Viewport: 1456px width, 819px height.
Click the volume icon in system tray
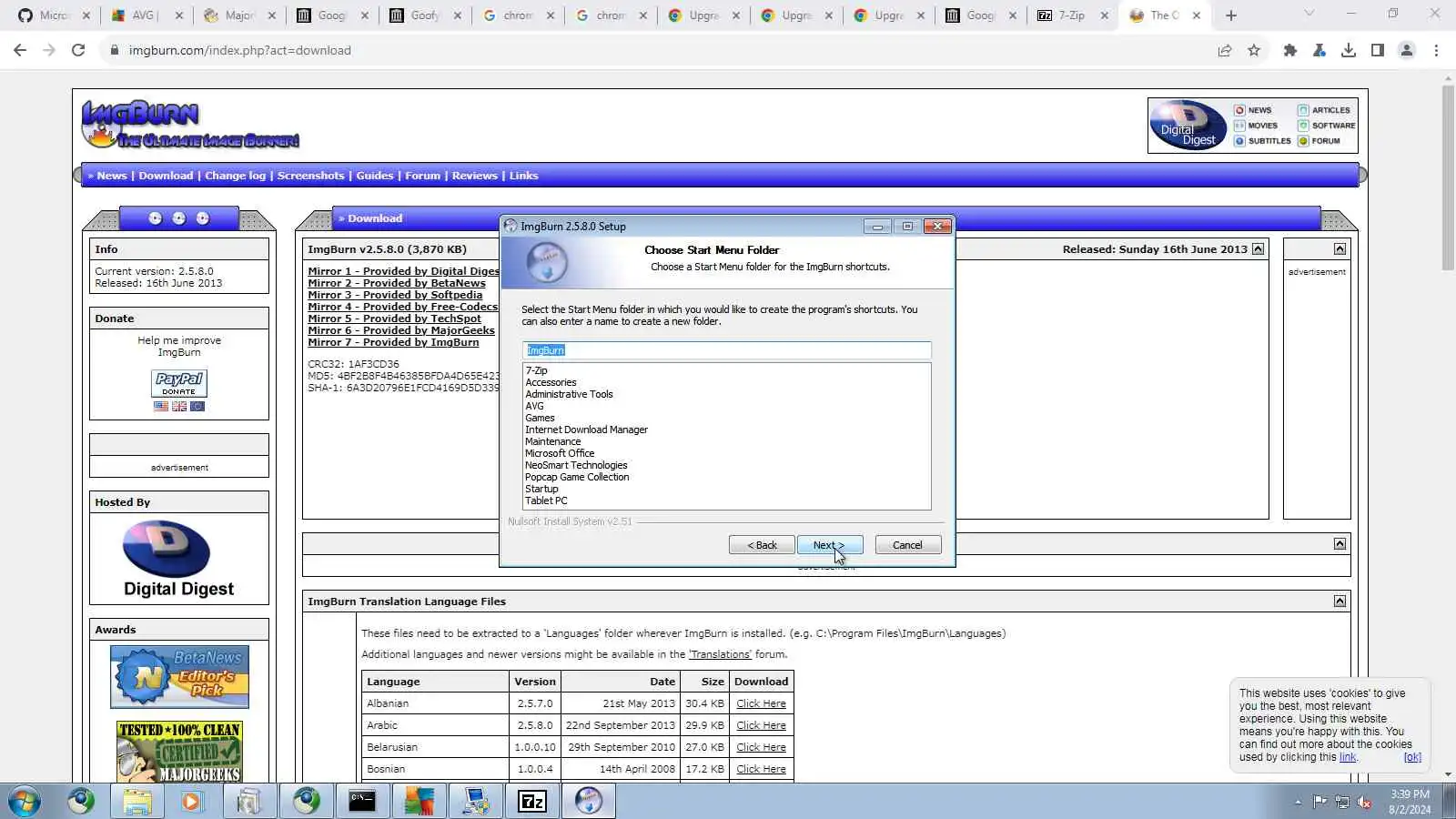point(1364,802)
